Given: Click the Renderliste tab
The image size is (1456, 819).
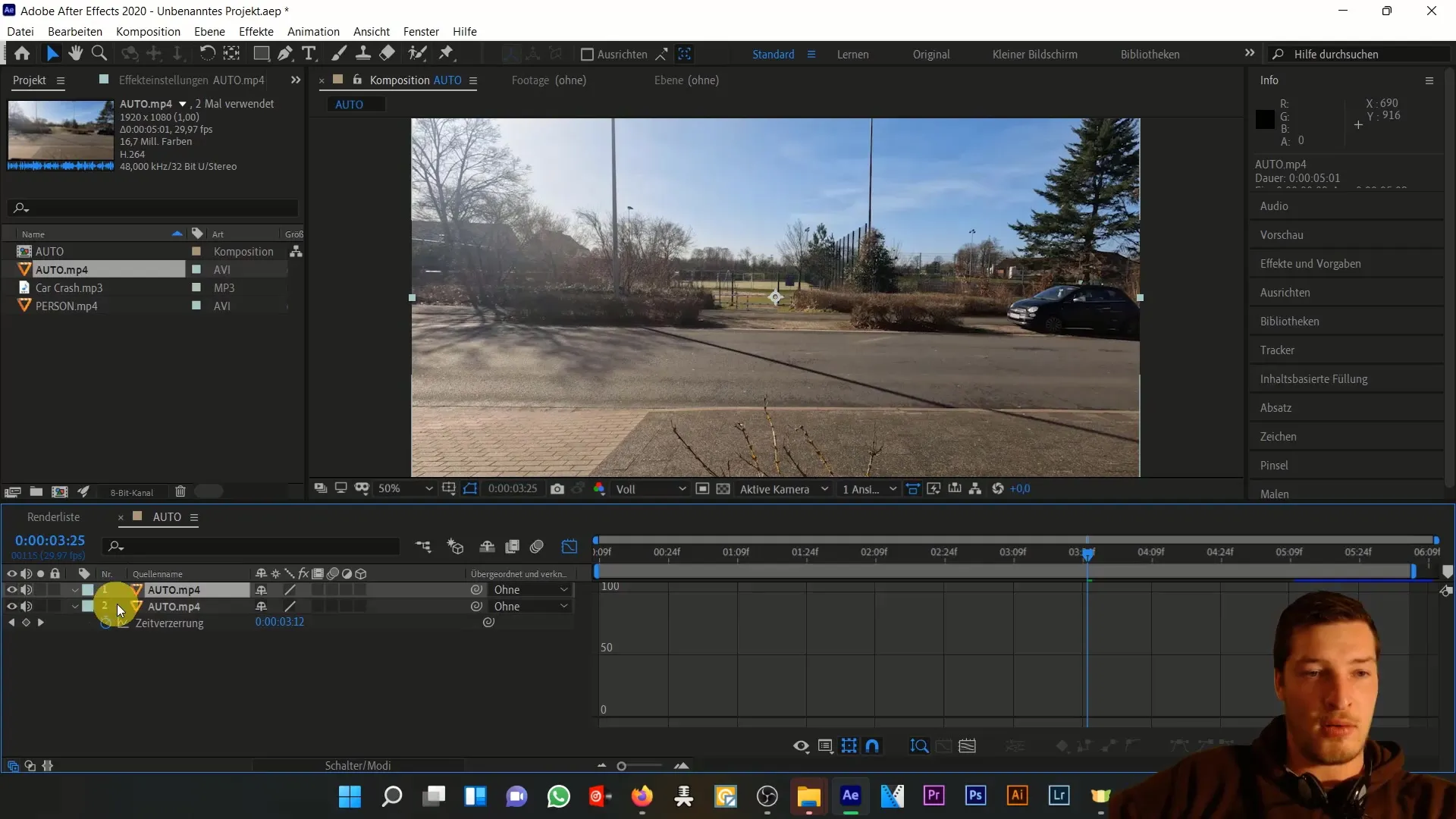Looking at the screenshot, I should click(52, 517).
